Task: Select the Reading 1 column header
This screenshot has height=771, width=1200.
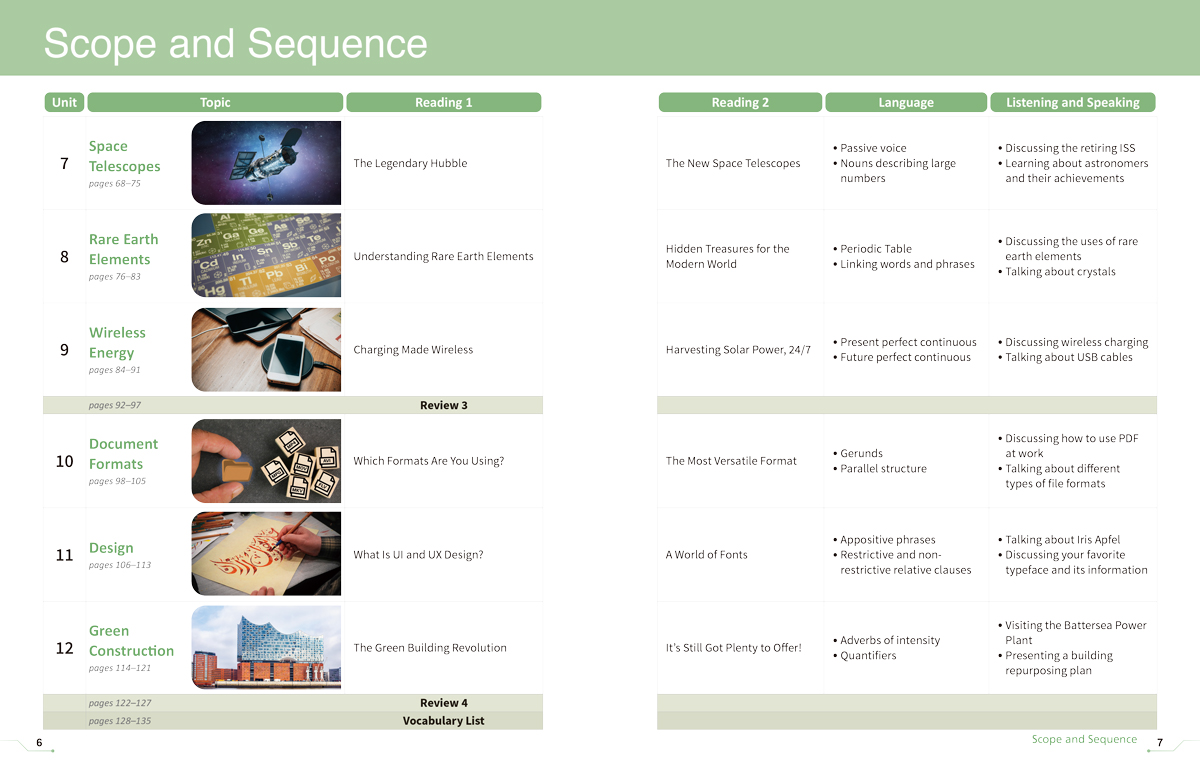Action: pos(443,102)
